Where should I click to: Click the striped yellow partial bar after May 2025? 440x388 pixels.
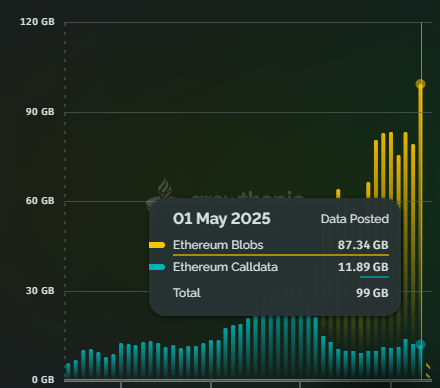pyautogui.click(x=428, y=371)
